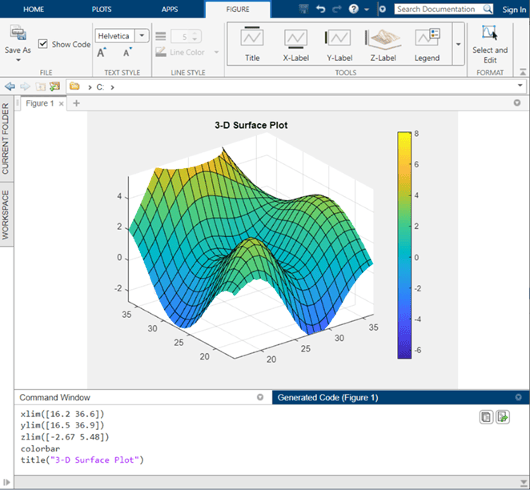Click the 3-D Surface Plot title
Screen dimensions: 530x490
251,125
